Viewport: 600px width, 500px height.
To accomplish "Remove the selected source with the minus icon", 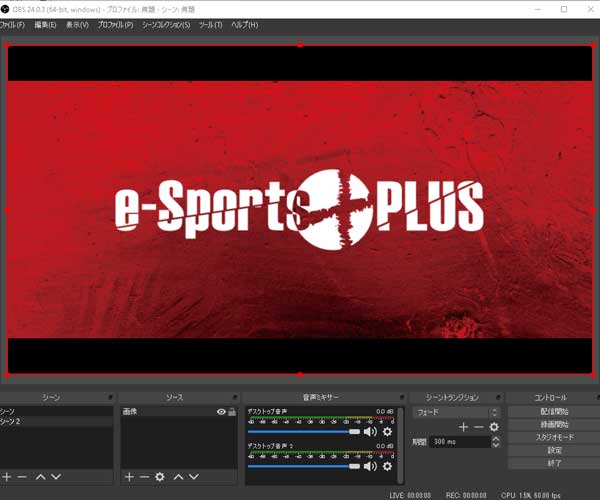I will pos(144,477).
